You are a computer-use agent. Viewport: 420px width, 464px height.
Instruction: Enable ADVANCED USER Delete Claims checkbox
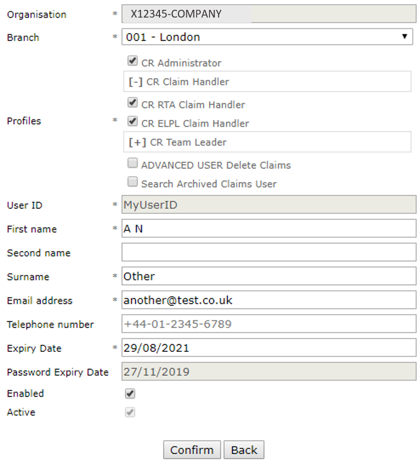pos(133,163)
